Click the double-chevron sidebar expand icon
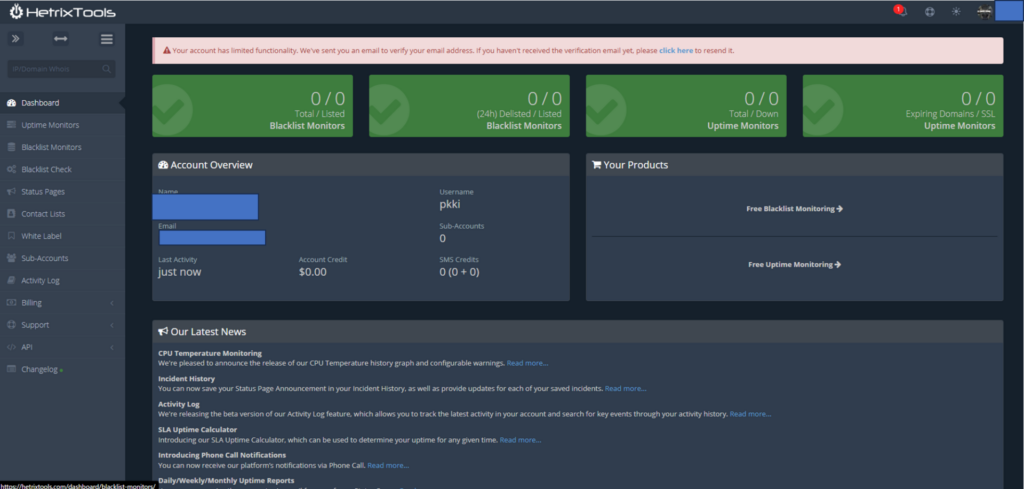 point(15,39)
